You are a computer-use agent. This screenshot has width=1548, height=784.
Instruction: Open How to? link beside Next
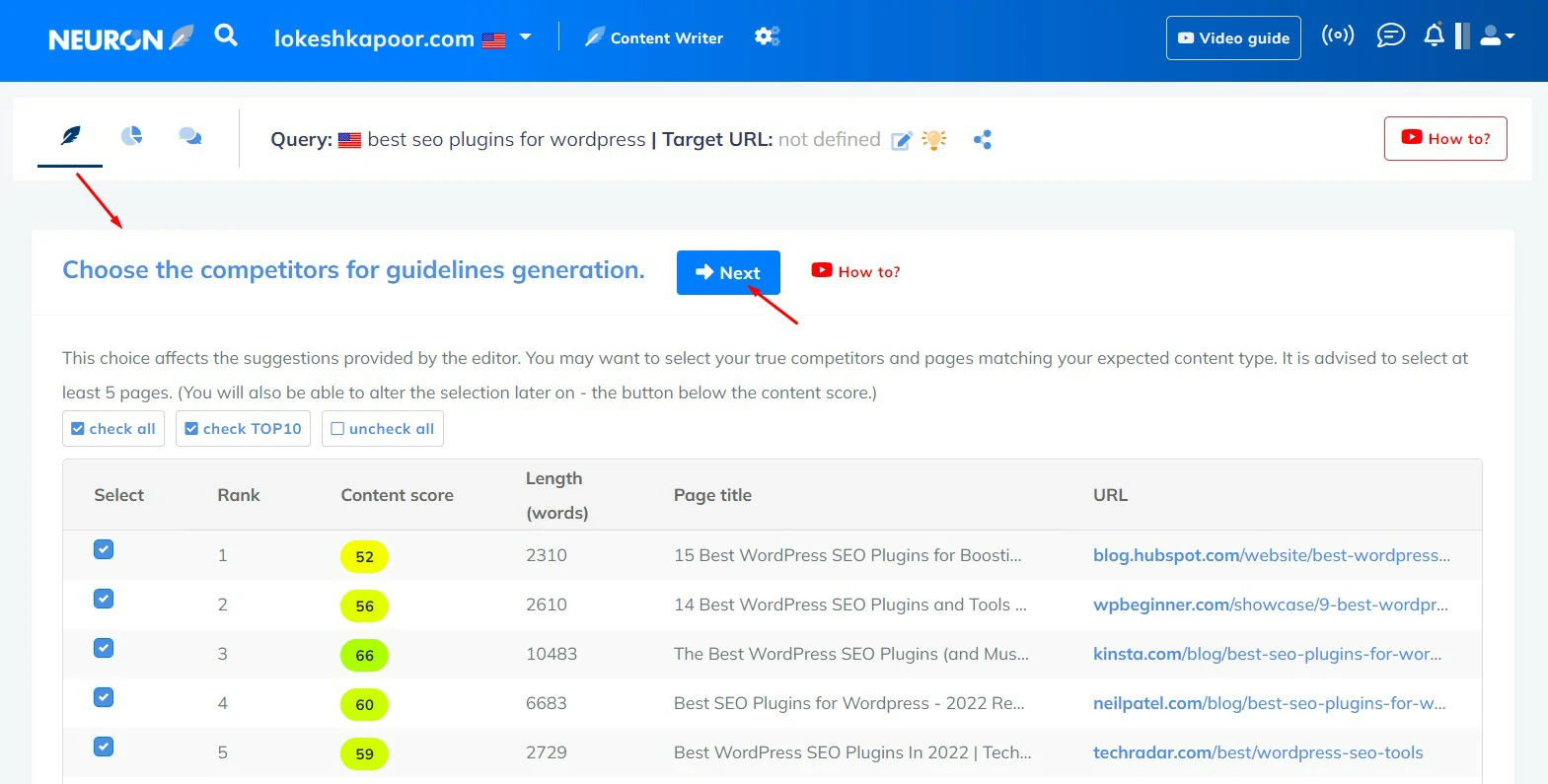pos(855,271)
